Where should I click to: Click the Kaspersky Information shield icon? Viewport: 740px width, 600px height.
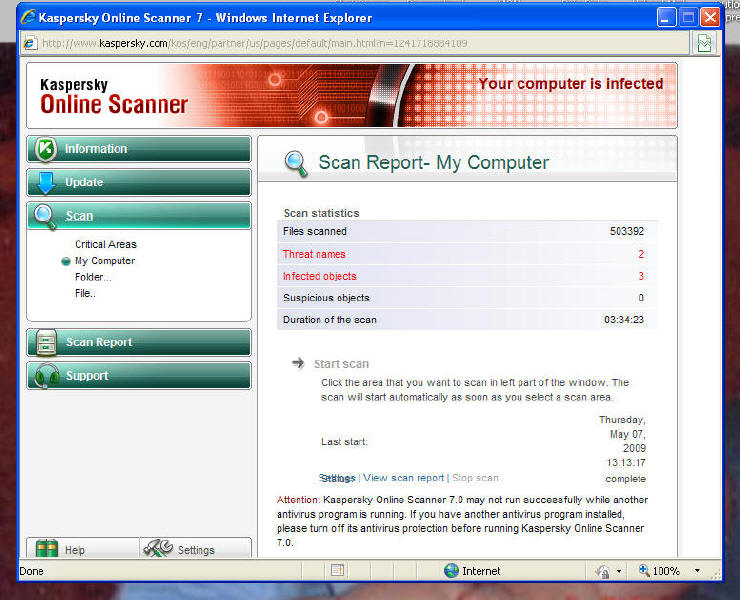(x=45, y=149)
